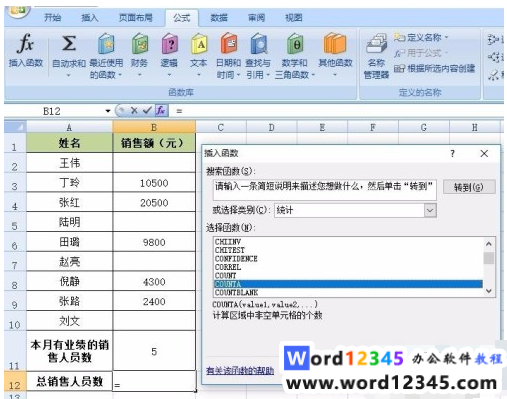Open the Other Functions (其他函数) icon
Viewport: 507px width, 399px height.
tap(335, 44)
